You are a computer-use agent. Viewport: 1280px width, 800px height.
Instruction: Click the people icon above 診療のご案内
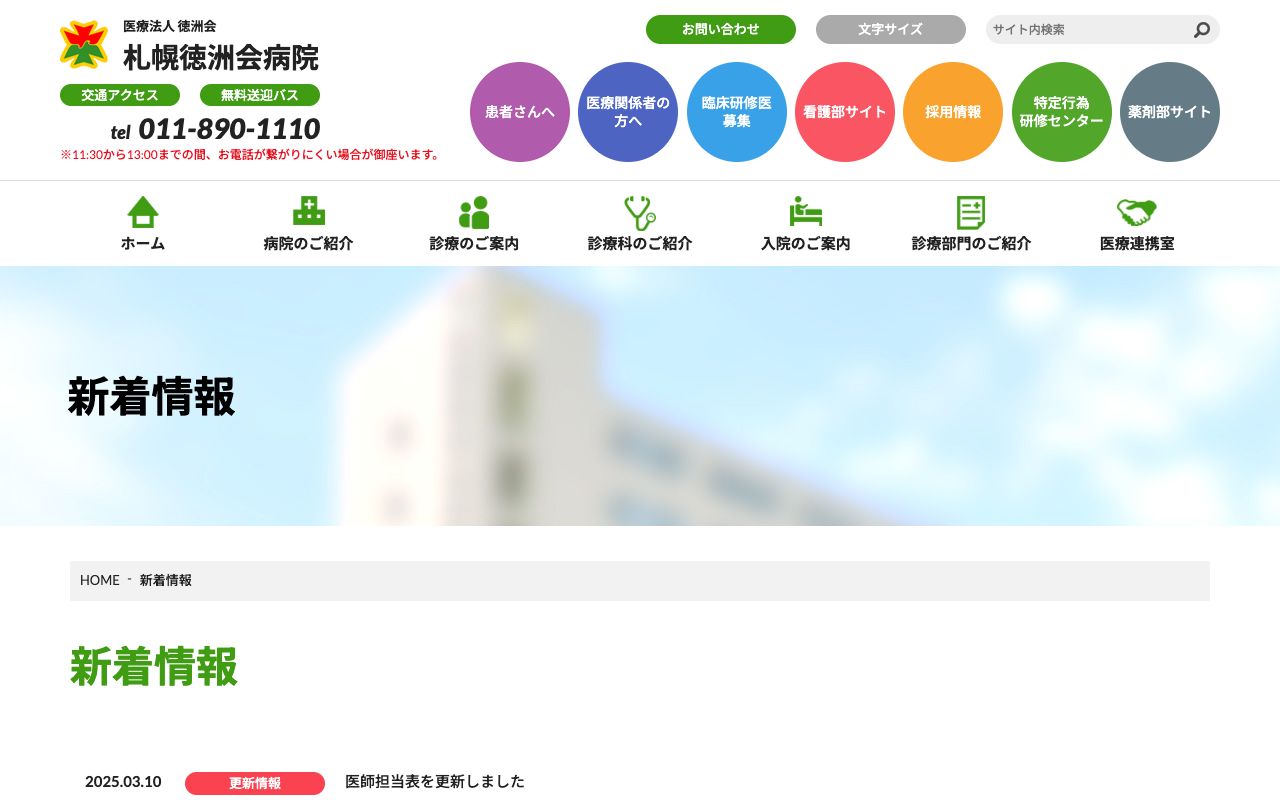click(x=473, y=212)
